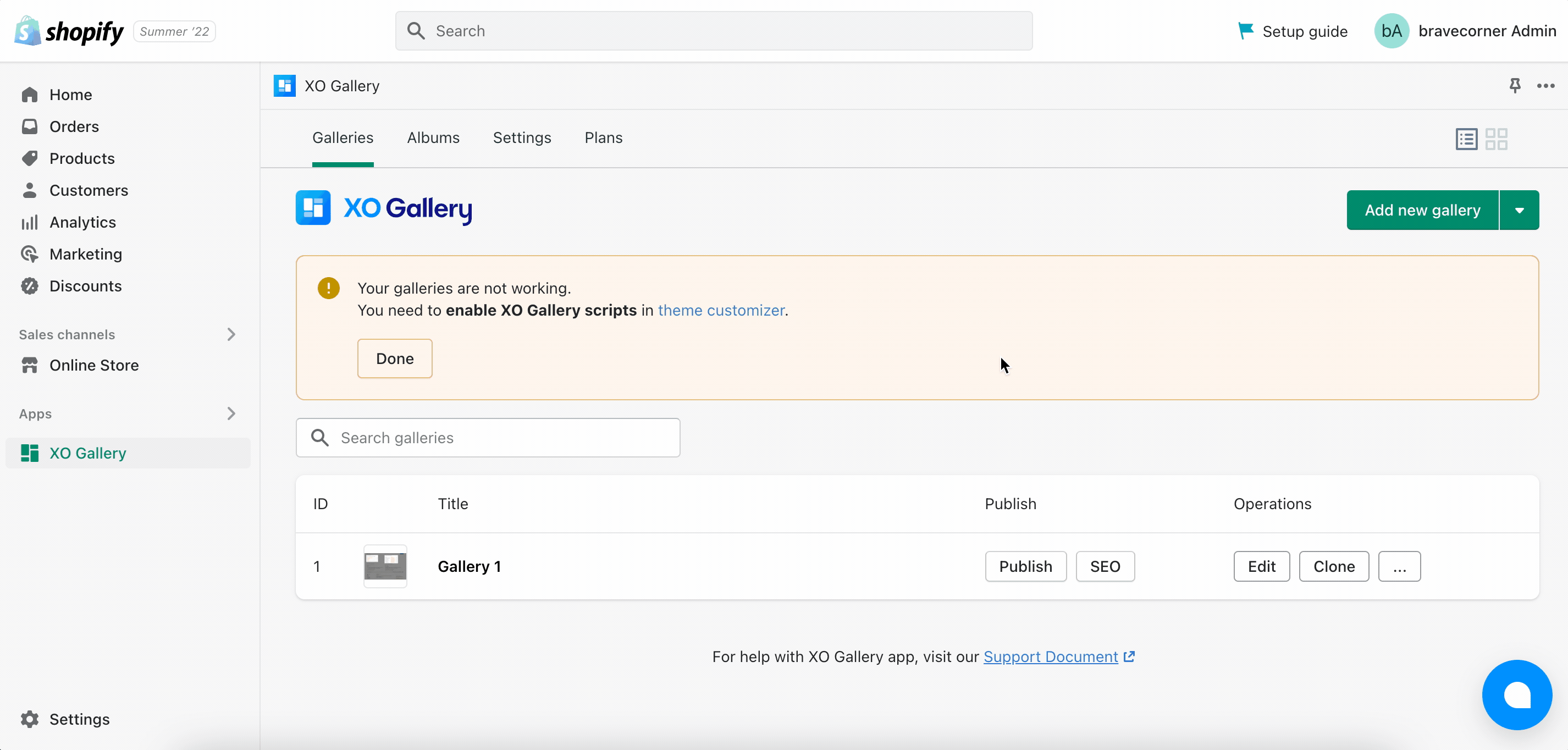Expand the Apps section chevron

tap(231, 413)
